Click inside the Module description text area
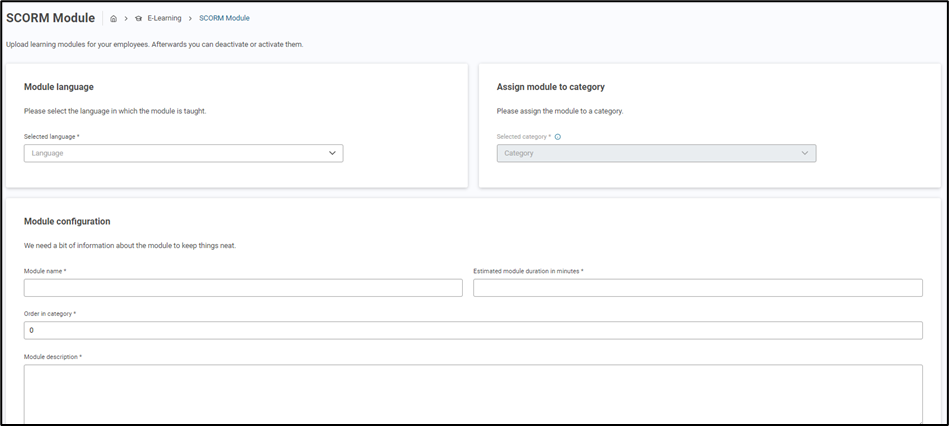949x426 pixels. 473,393
